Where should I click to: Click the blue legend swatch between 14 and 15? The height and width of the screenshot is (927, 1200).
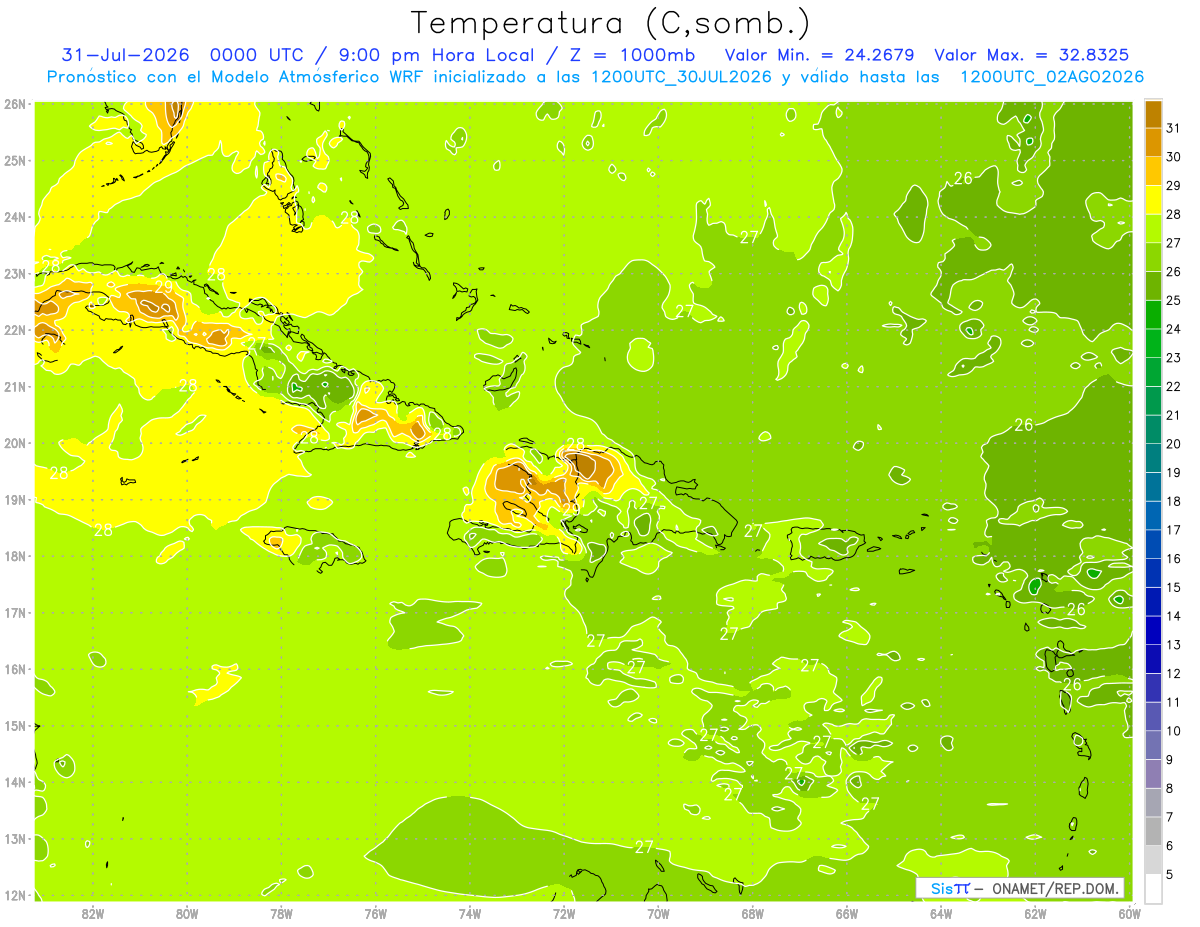coord(1153,601)
